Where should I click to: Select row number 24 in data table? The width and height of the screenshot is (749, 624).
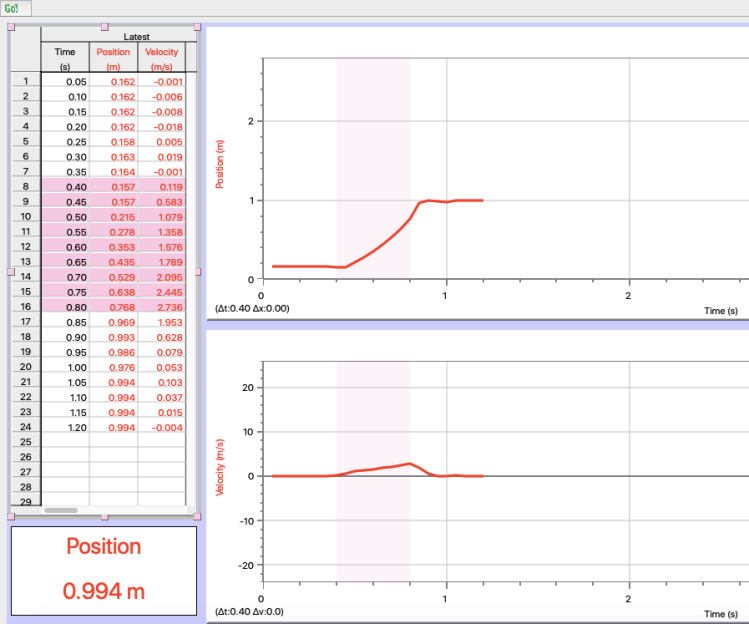coord(25,427)
